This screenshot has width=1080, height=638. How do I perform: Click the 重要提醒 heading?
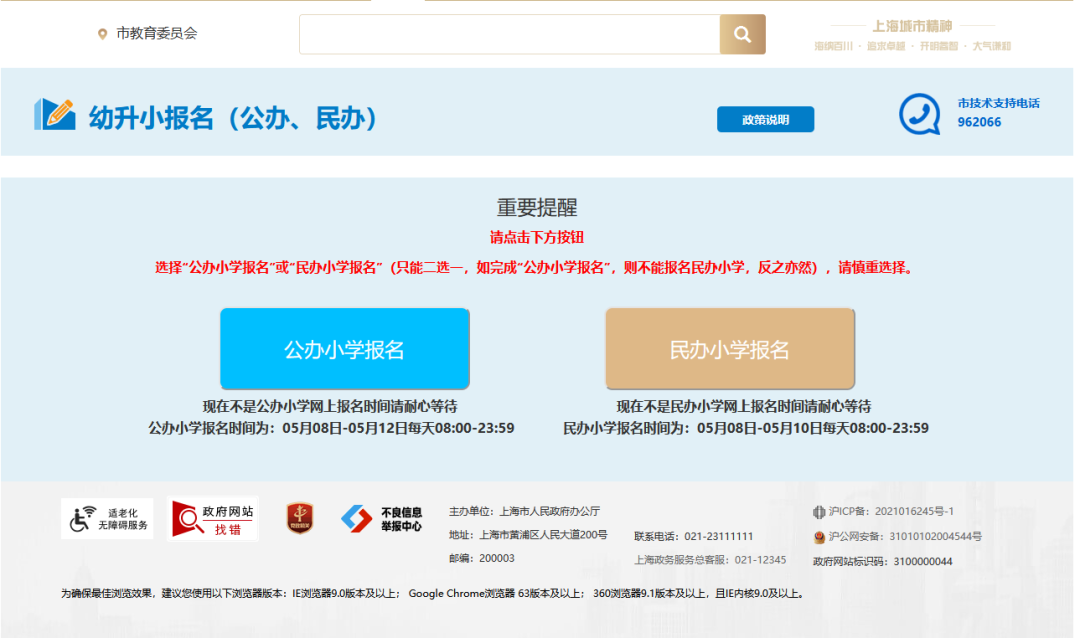click(x=537, y=207)
